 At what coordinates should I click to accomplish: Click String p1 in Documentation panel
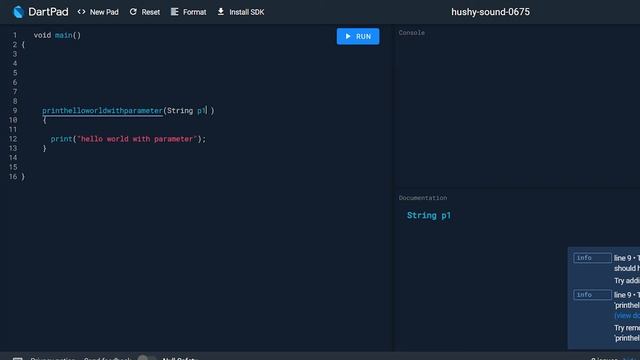[429, 216]
